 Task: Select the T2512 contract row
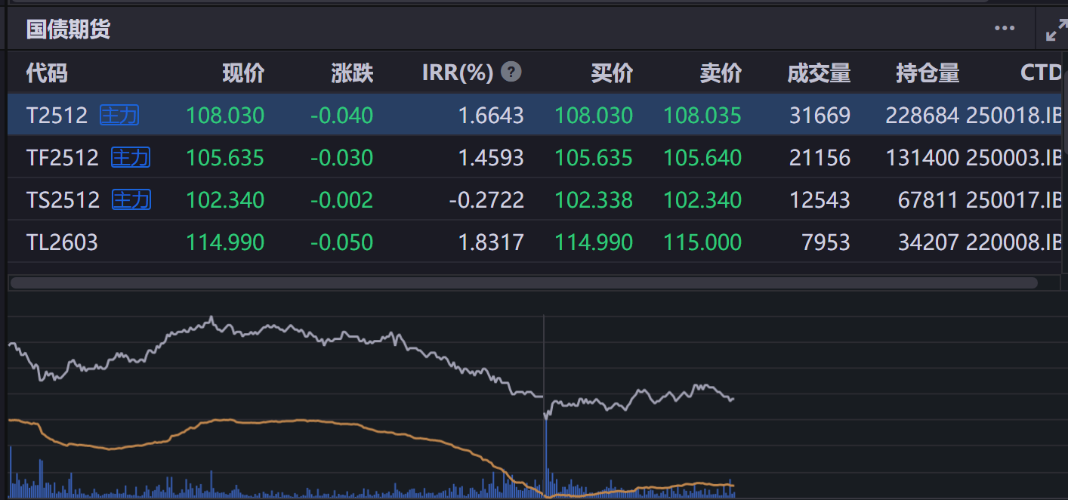535,115
